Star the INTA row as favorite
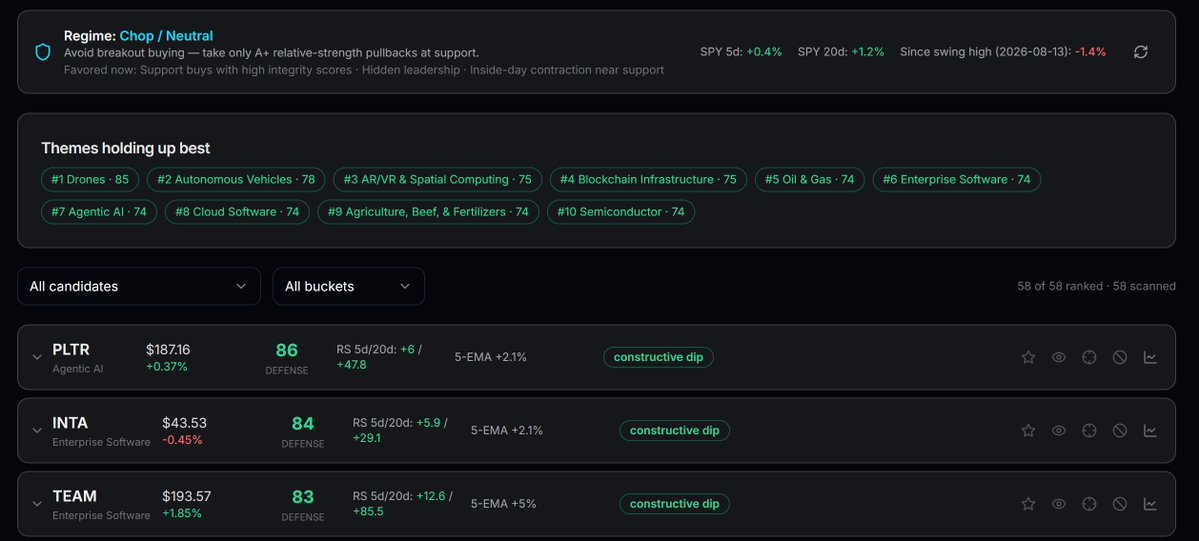Screen dimensions: 1199x541 coord(1028,431)
